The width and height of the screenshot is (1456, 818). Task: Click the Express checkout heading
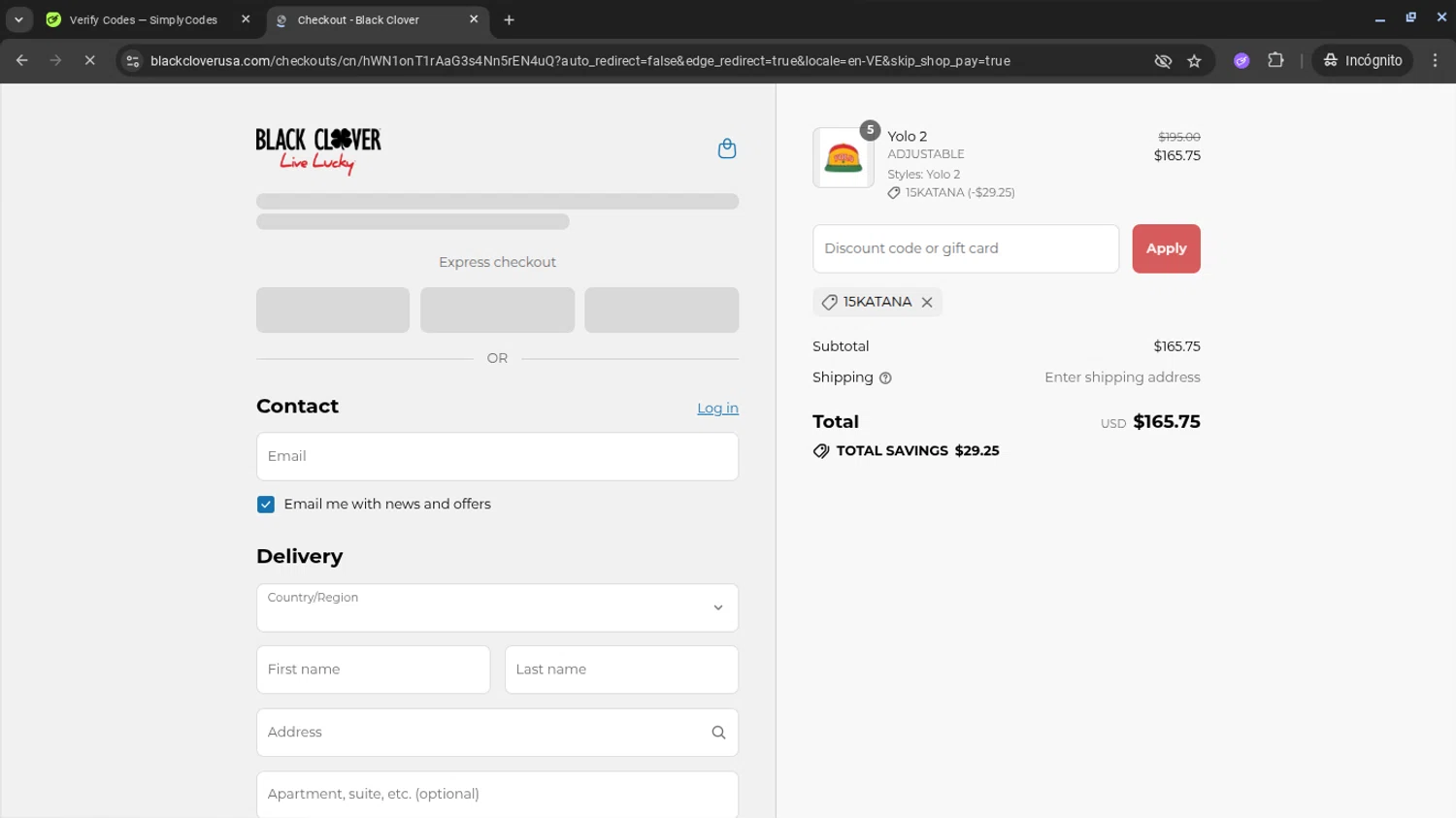(497, 262)
